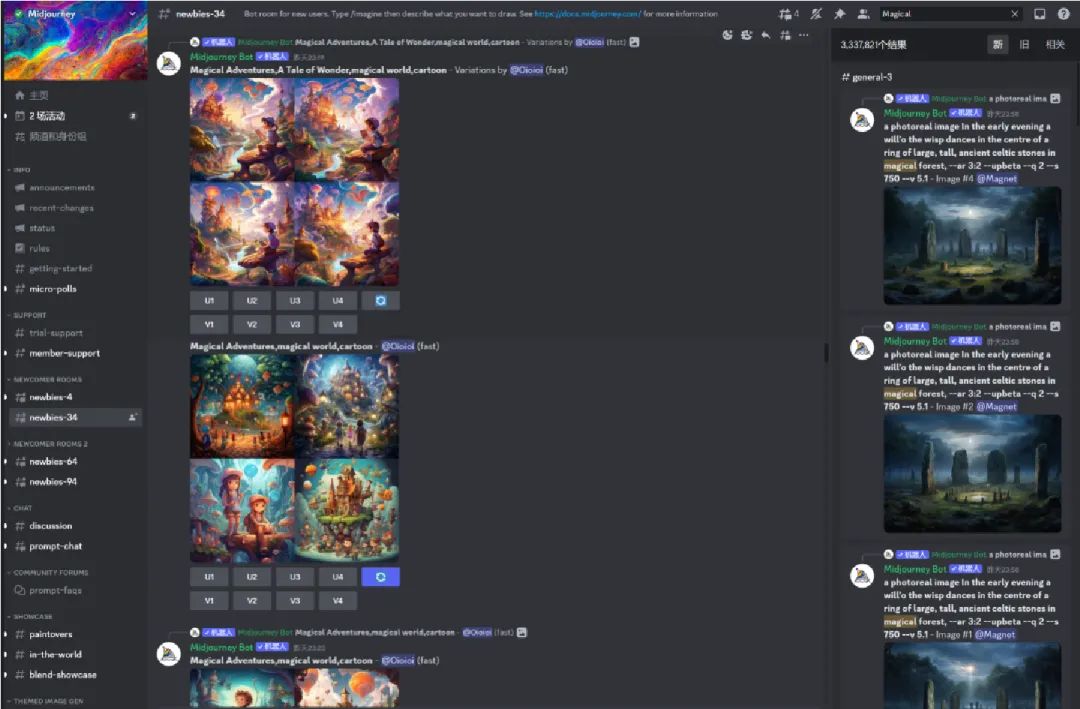Screen dimensions: 1080x709
Task: Open the help question mark icon
Action: point(1063,14)
